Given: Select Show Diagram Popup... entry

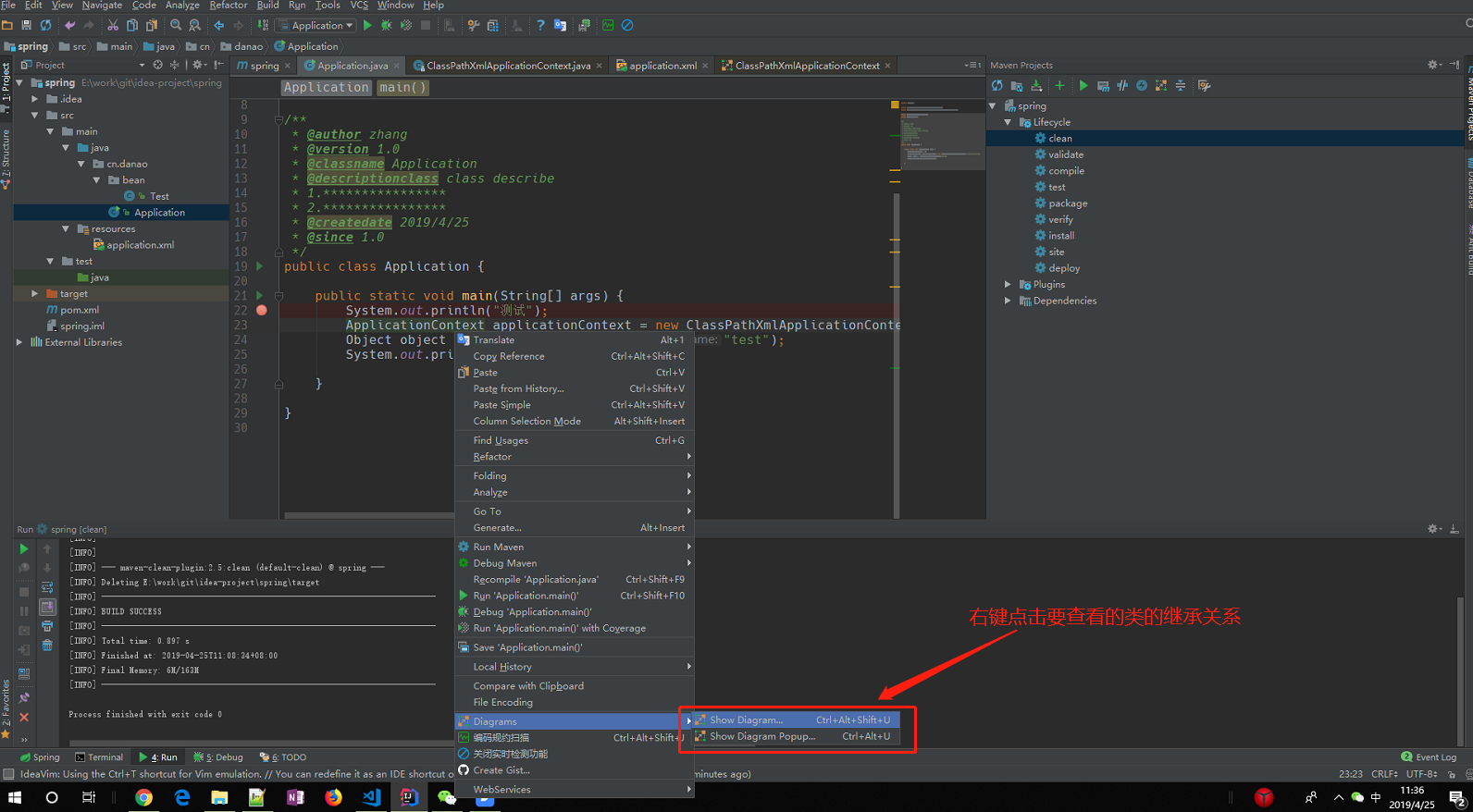Looking at the screenshot, I should (798, 737).
